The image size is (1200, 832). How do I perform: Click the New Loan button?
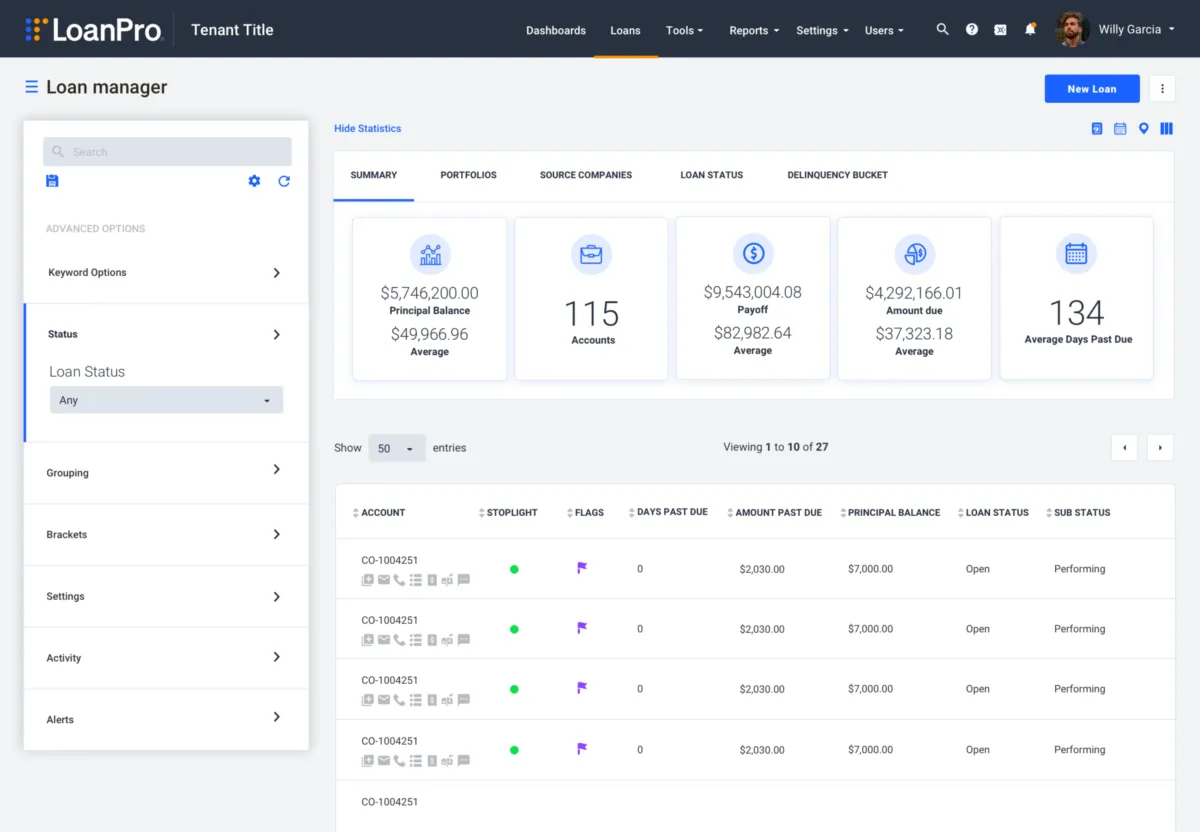coord(1092,89)
